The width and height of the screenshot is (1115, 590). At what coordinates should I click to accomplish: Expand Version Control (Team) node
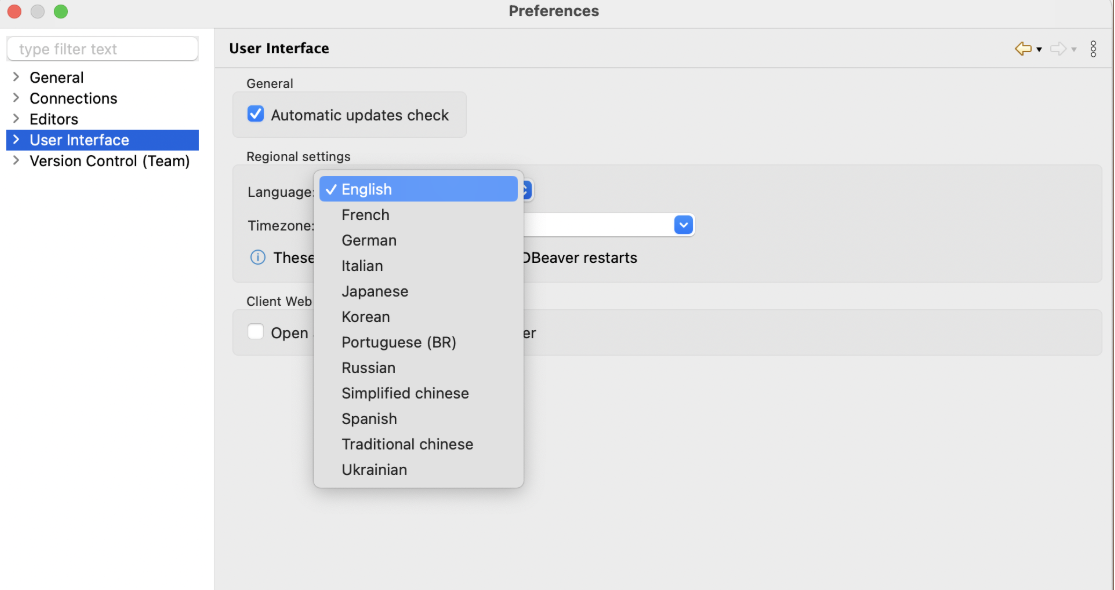[x=16, y=161]
